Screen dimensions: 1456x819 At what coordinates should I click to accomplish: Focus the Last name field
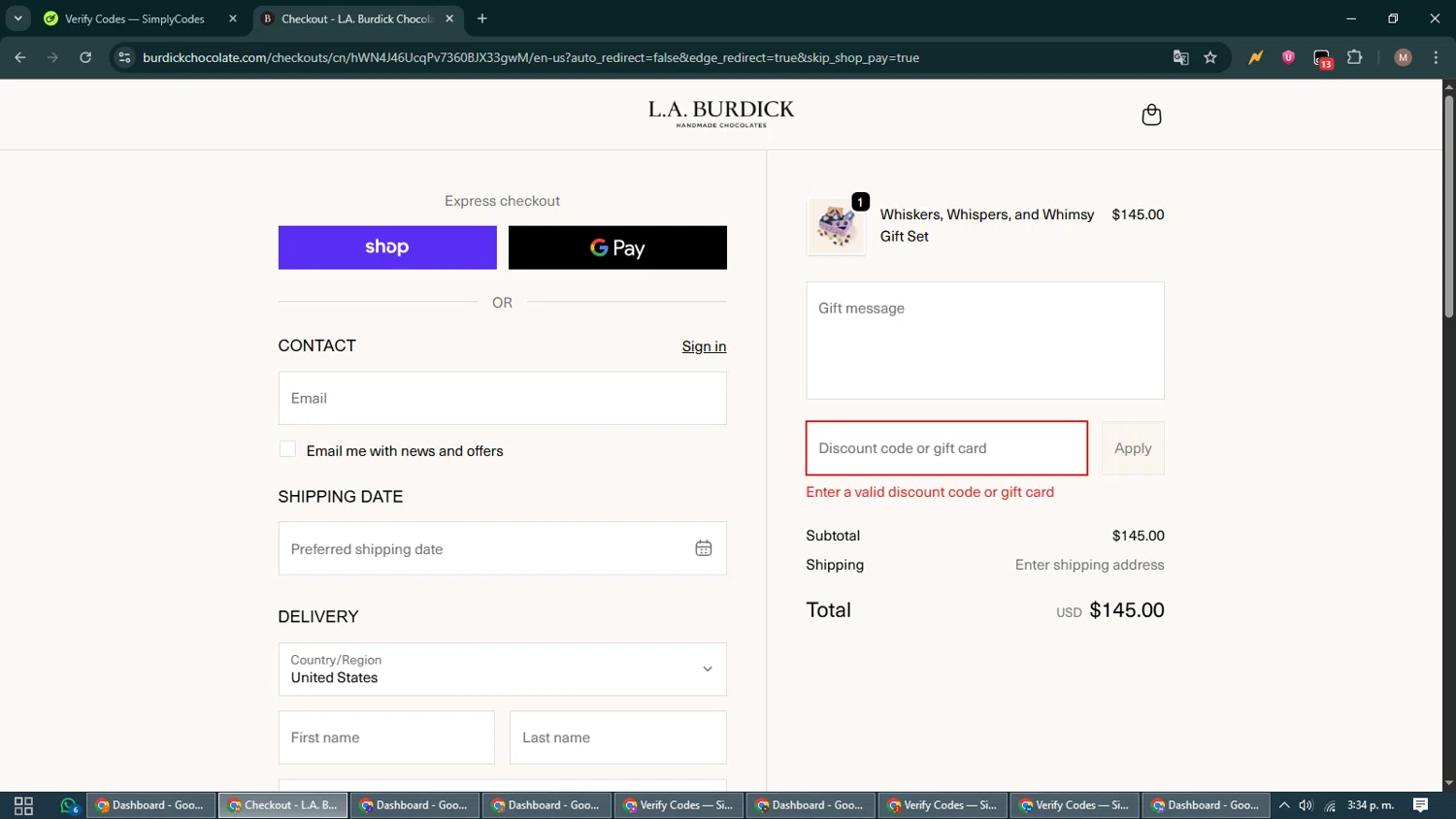(x=617, y=737)
